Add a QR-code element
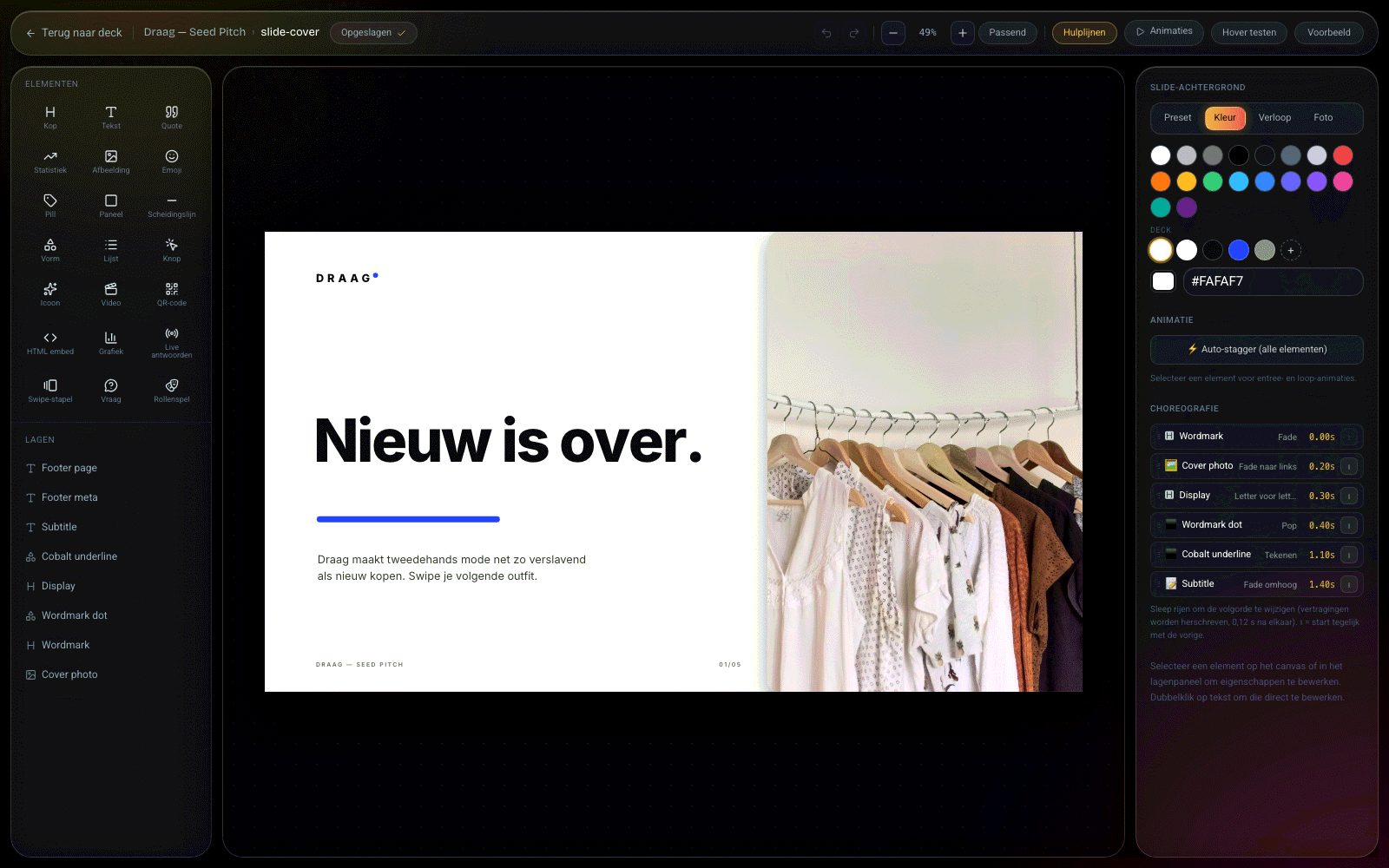The width and height of the screenshot is (1389, 868). (x=172, y=294)
